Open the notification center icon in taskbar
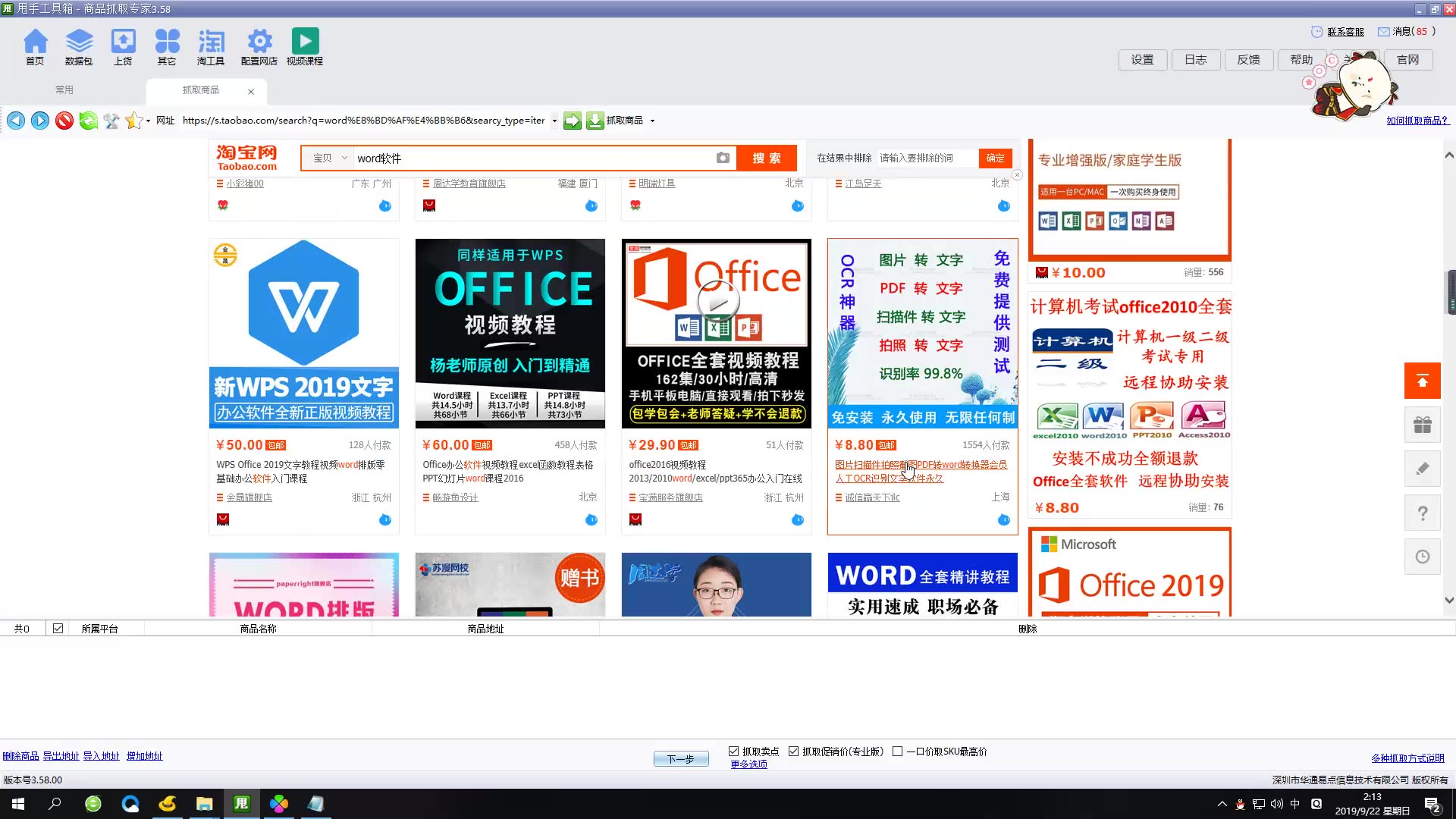This screenshot has width=1456, height=819. [x=1432, y=805]
